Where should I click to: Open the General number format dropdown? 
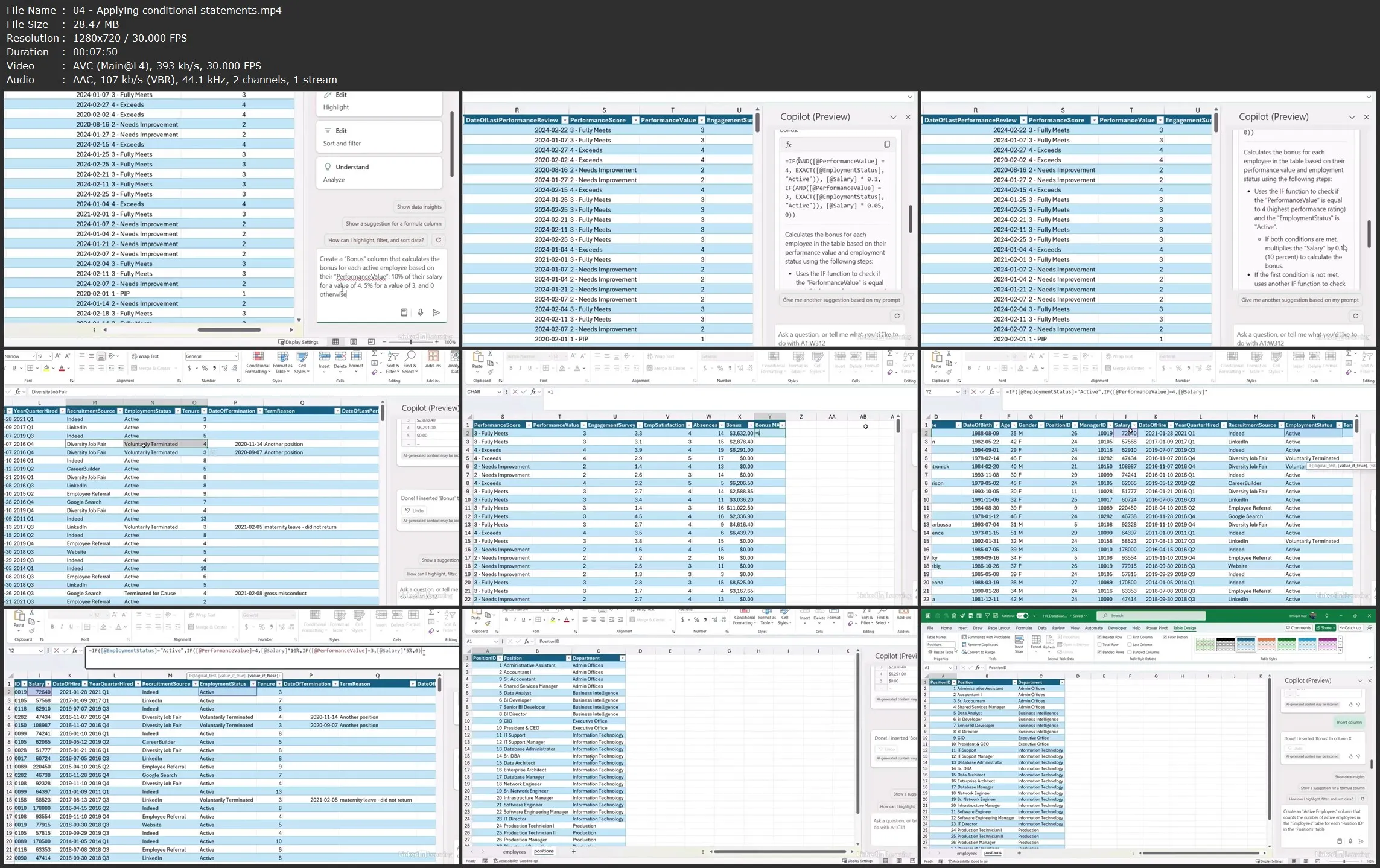point(235,356)
